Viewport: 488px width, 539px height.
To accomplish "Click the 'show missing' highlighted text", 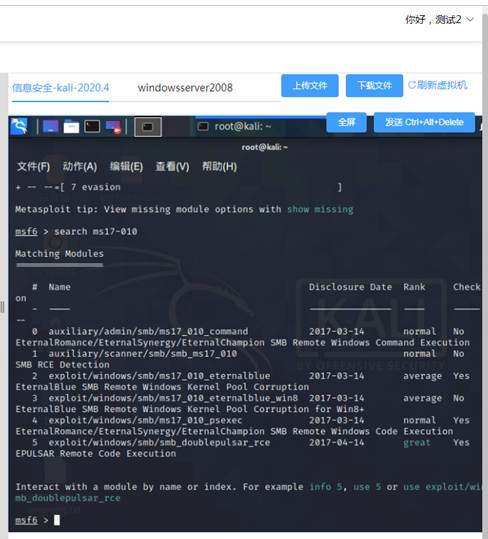I will click(x=320, y=209).
